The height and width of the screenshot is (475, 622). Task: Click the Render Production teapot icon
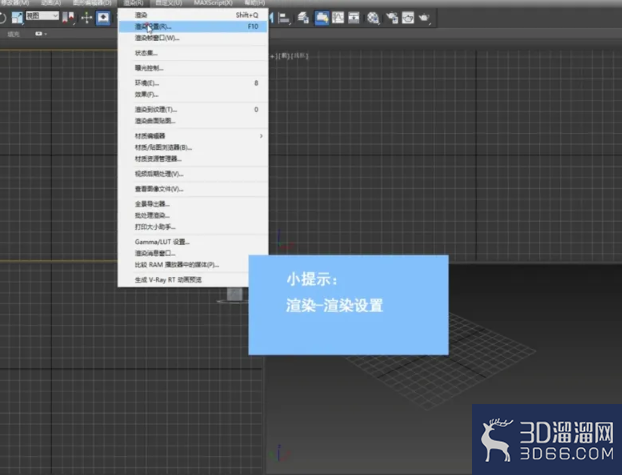click(x=424, y=17)
